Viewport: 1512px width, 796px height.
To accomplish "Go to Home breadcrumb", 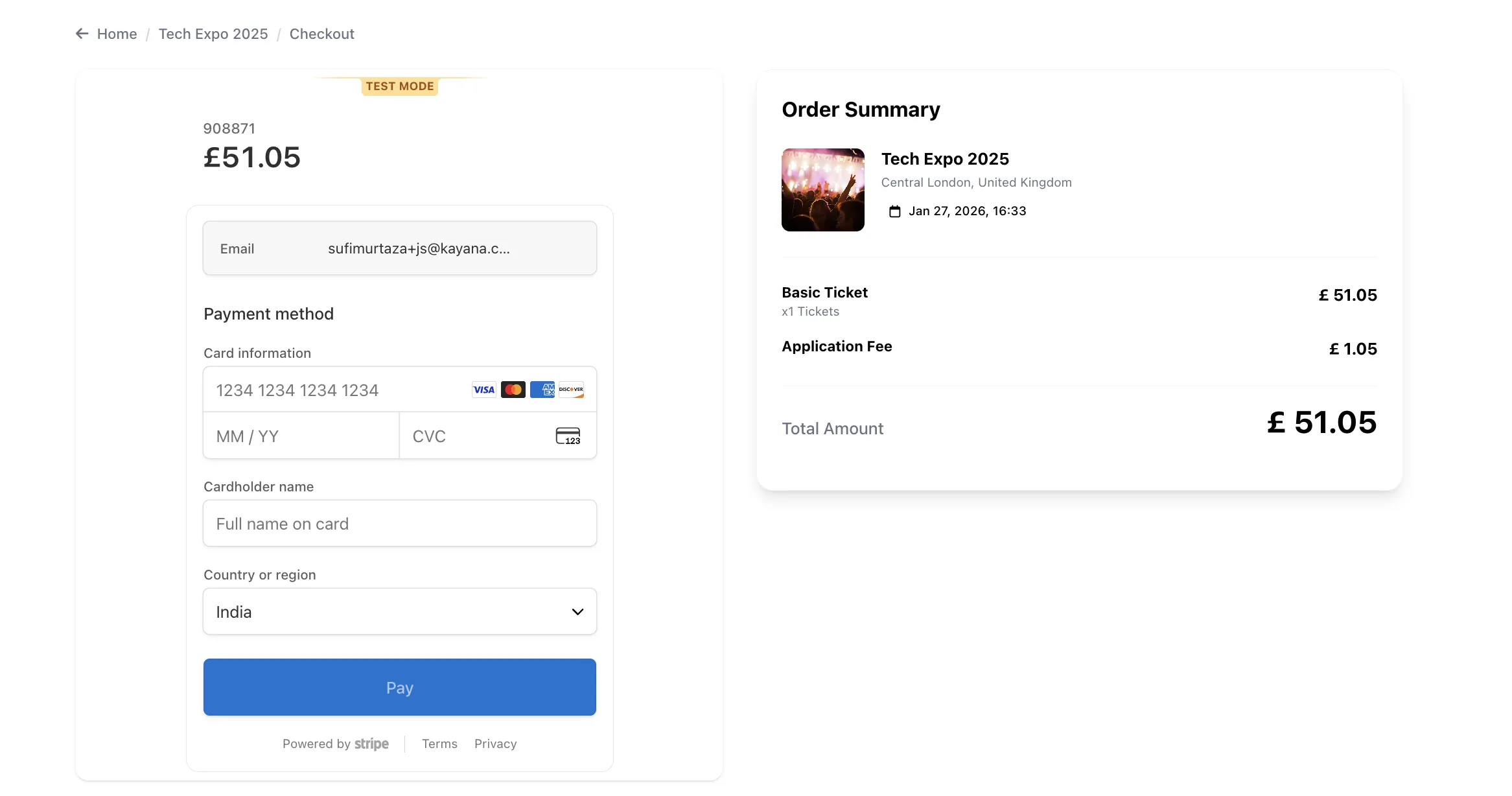I will tap(117, 34).
